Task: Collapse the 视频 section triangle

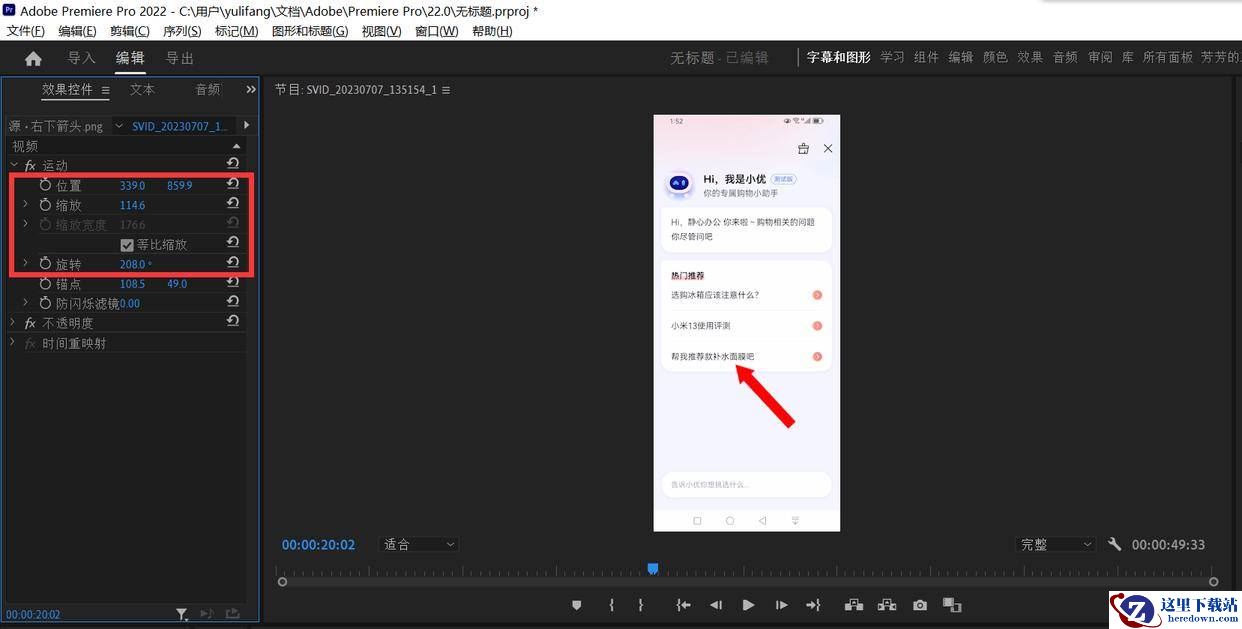Action: [237, 146]
